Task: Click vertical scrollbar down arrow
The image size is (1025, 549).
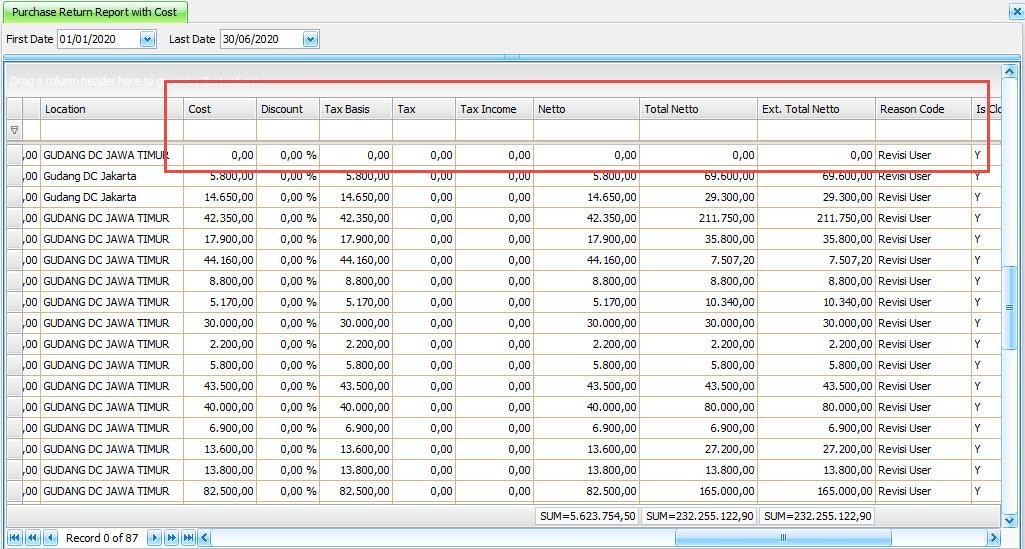Action: pyautogui.click(x=1010, y=520)
